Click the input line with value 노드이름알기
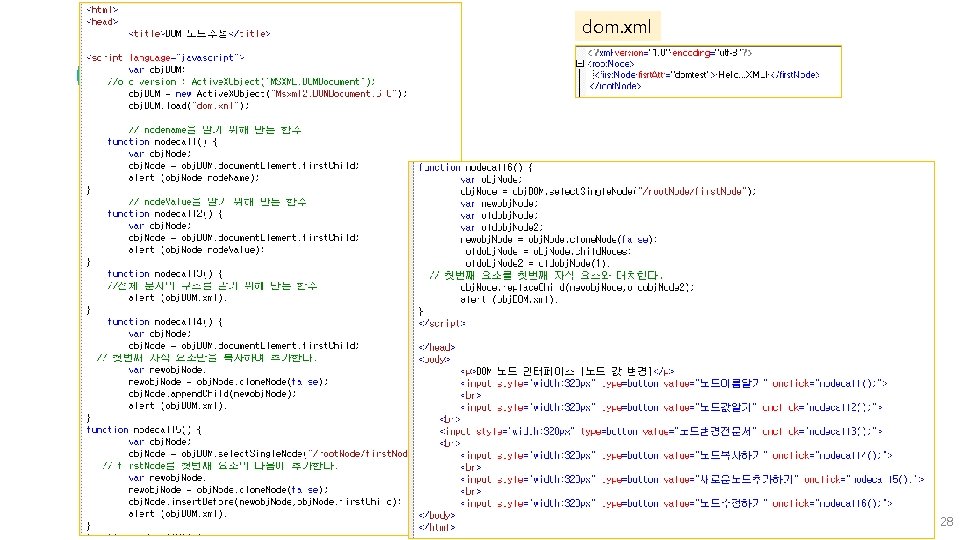The width and height of the screenshot is (960, 540). [674, 383]
